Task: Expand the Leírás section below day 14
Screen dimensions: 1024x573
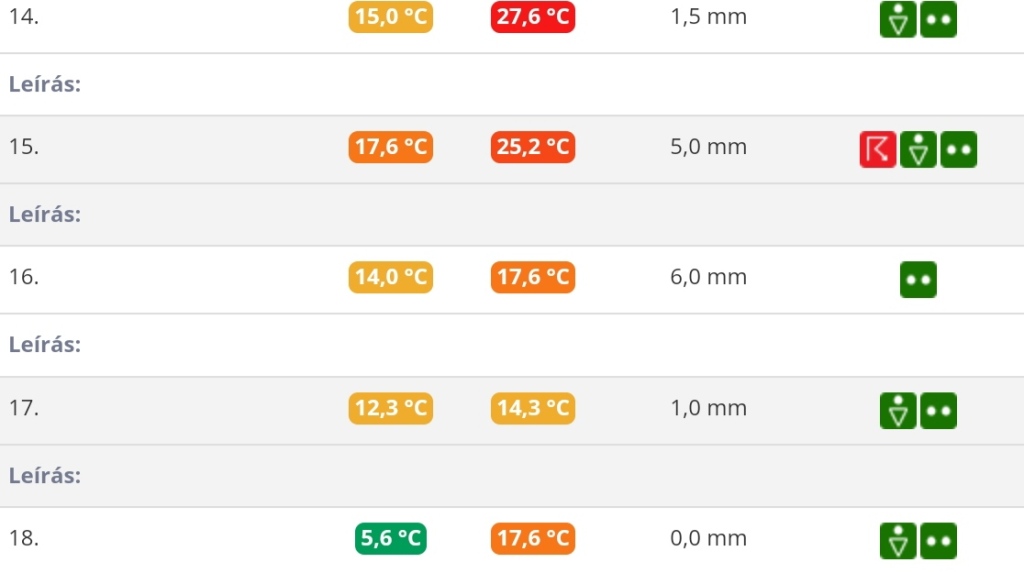Action: point(45,84)
